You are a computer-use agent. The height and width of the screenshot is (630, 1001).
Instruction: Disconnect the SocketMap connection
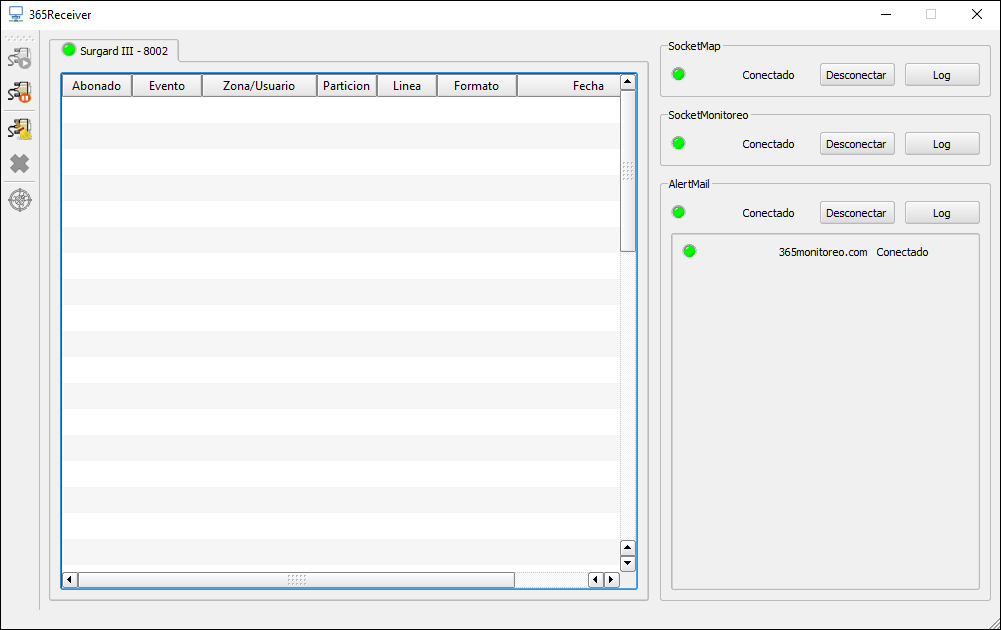click(857, 75)
